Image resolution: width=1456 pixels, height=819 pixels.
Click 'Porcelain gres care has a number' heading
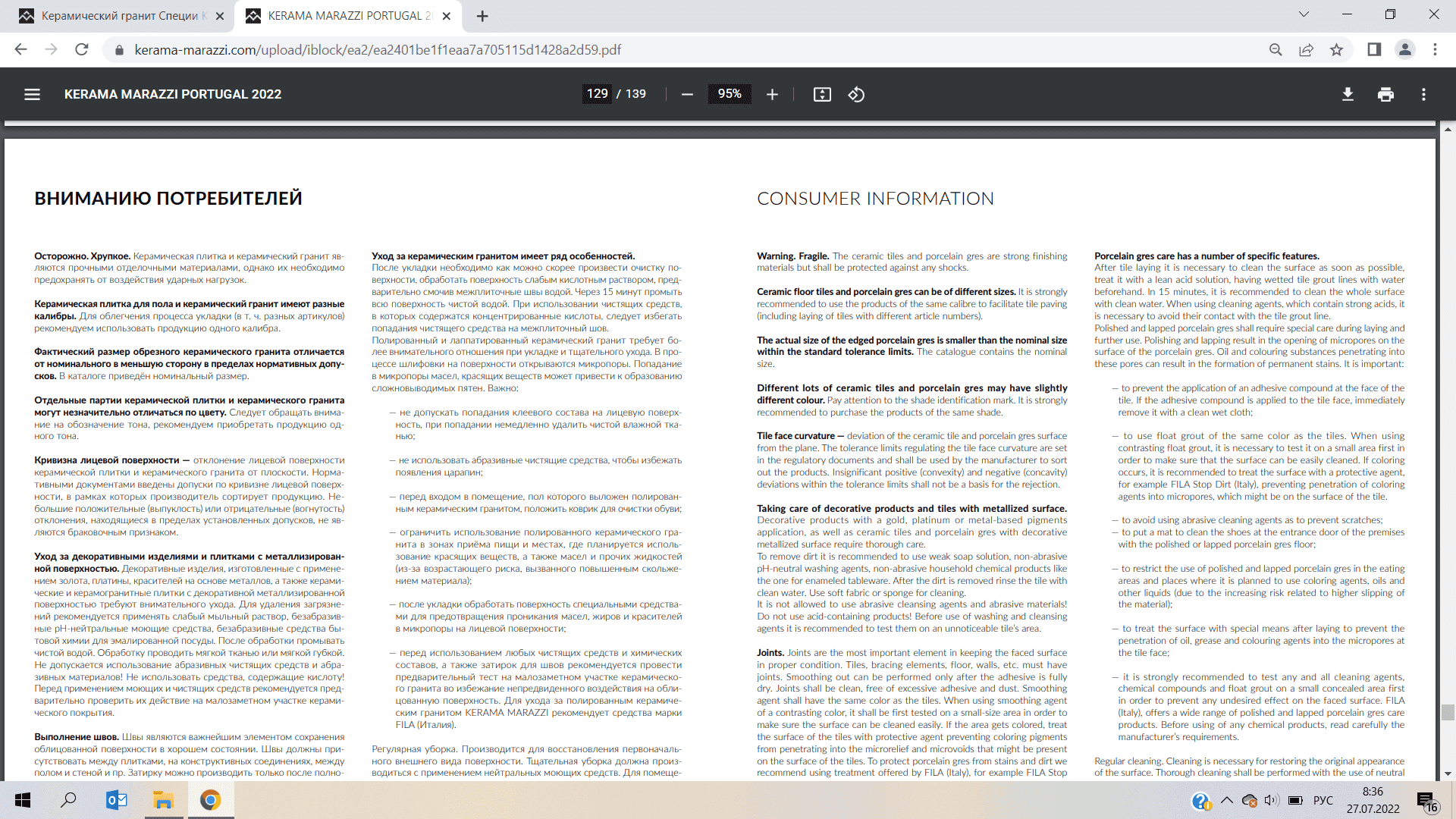(x=1207, y=256)
